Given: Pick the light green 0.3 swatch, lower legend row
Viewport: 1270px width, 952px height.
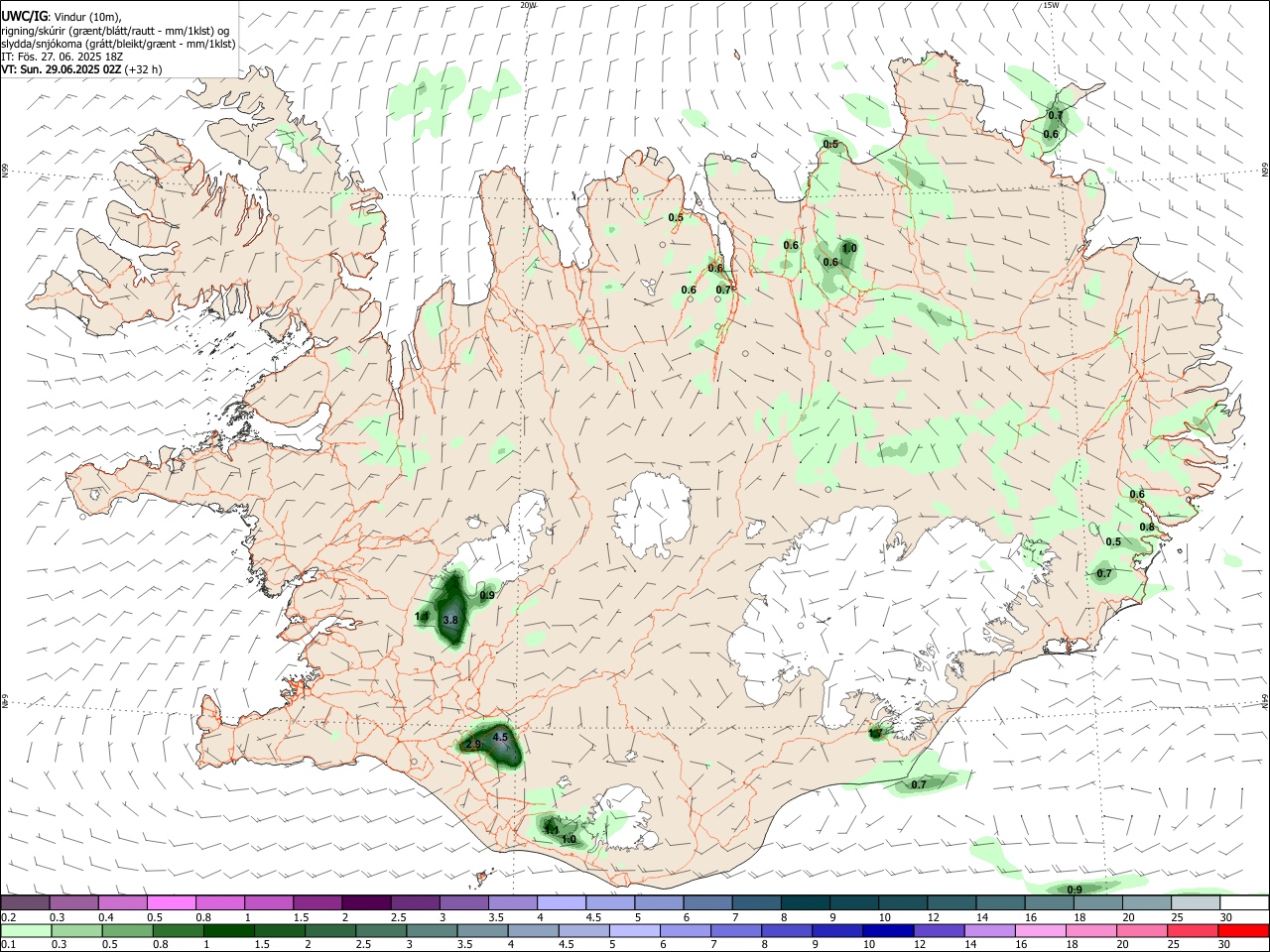Looking at the screenshot, I should 76,931.
